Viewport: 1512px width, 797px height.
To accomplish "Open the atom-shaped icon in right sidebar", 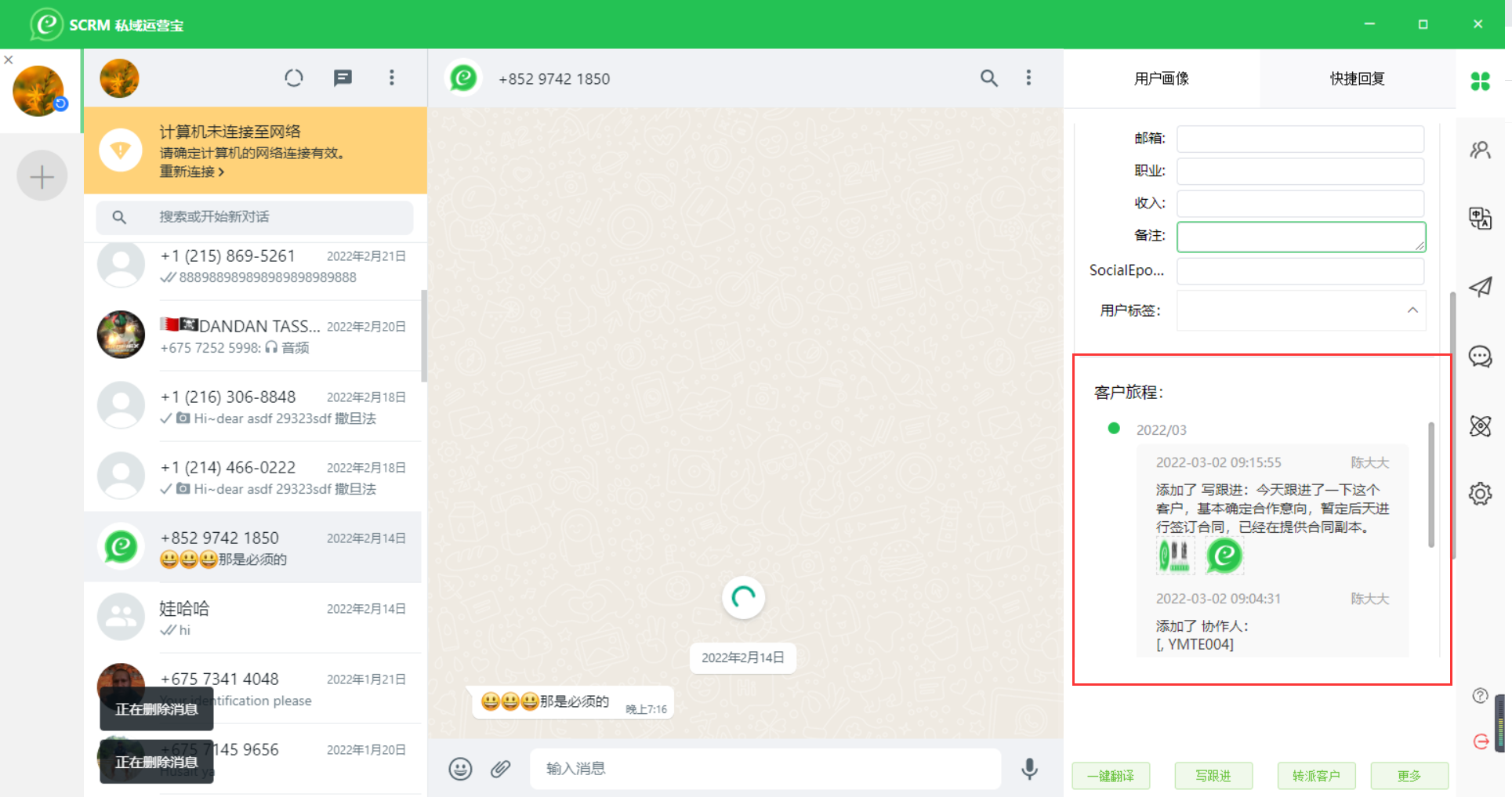I will click(x=1480, y=426).
